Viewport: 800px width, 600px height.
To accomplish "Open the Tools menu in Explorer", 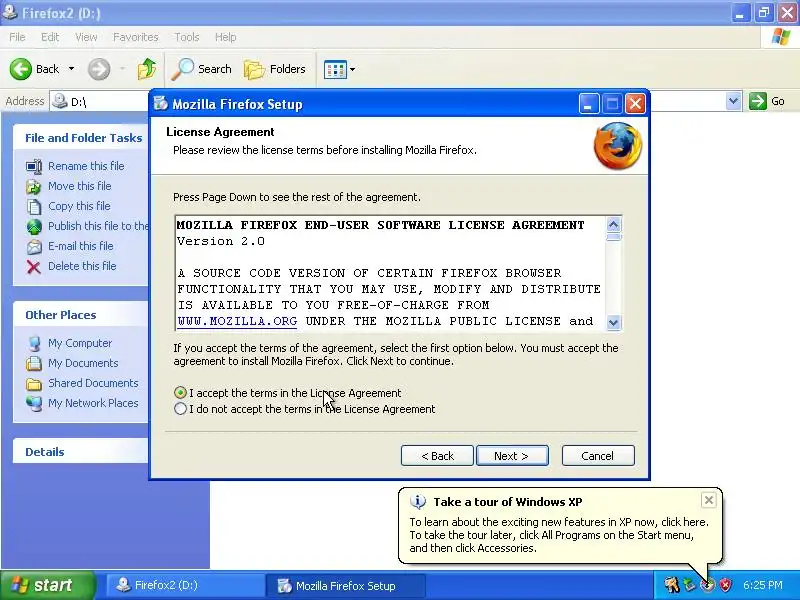I will point(187,37).
